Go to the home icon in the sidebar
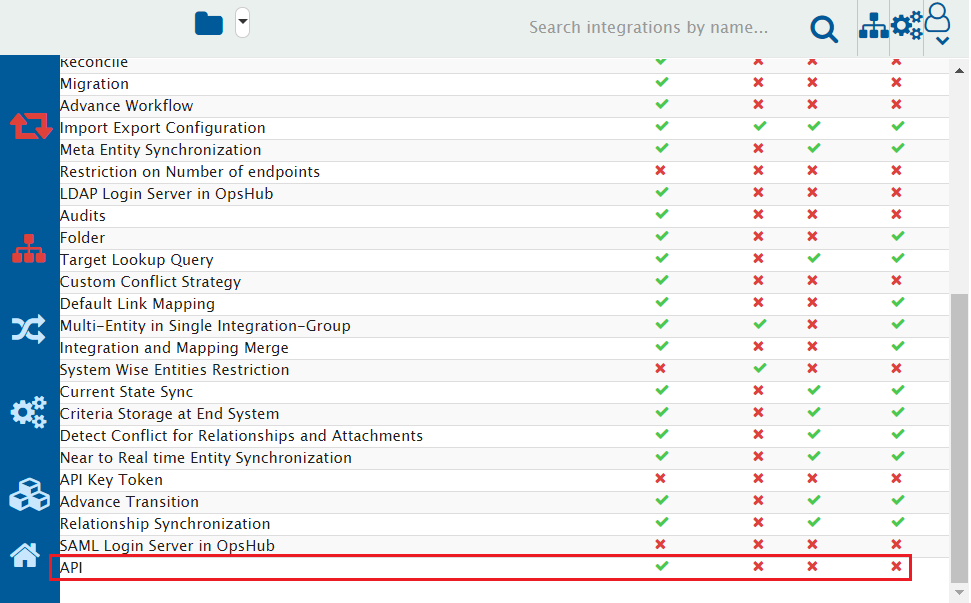The width and height of the screenshot is (971, 603). pyautogui.click(x=25, y=554)
